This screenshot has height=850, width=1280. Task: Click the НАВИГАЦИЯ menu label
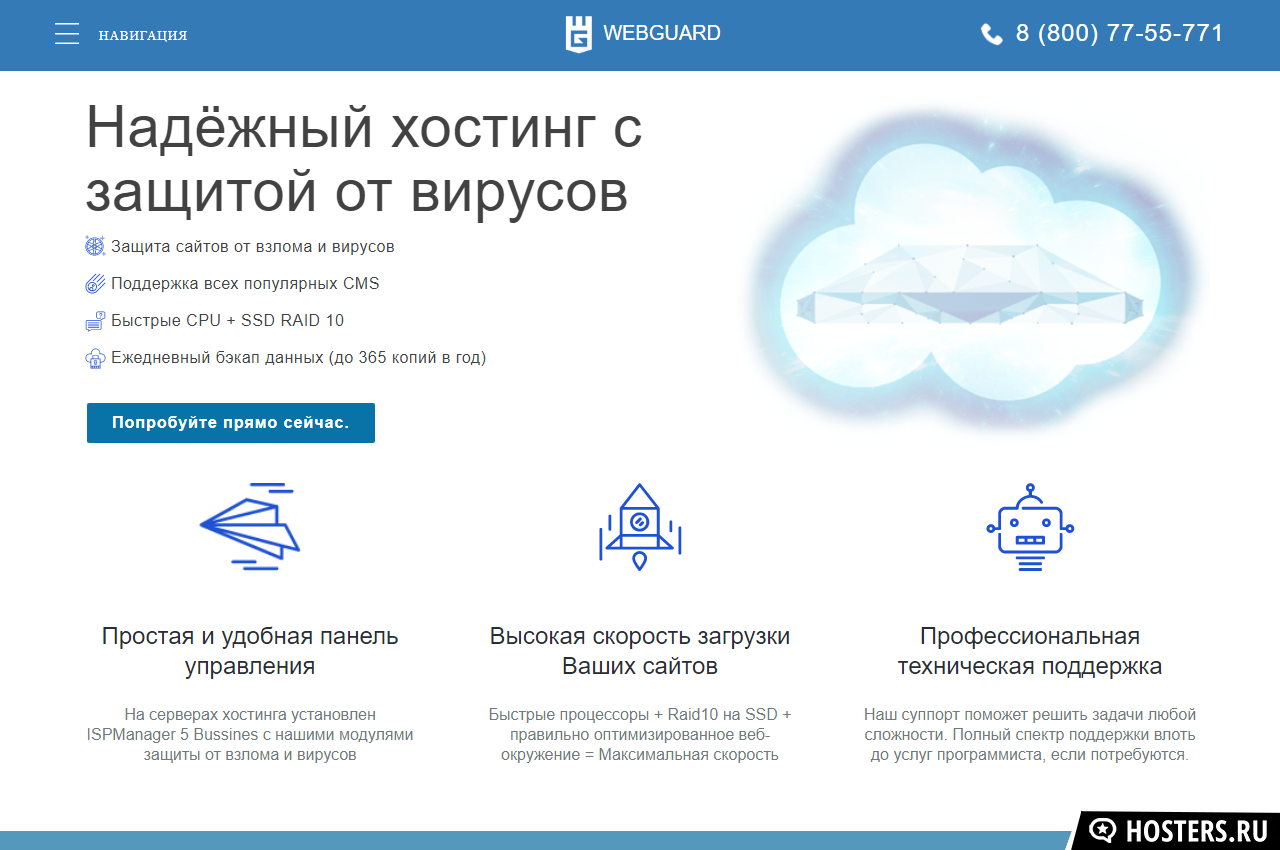click(143, 35)
